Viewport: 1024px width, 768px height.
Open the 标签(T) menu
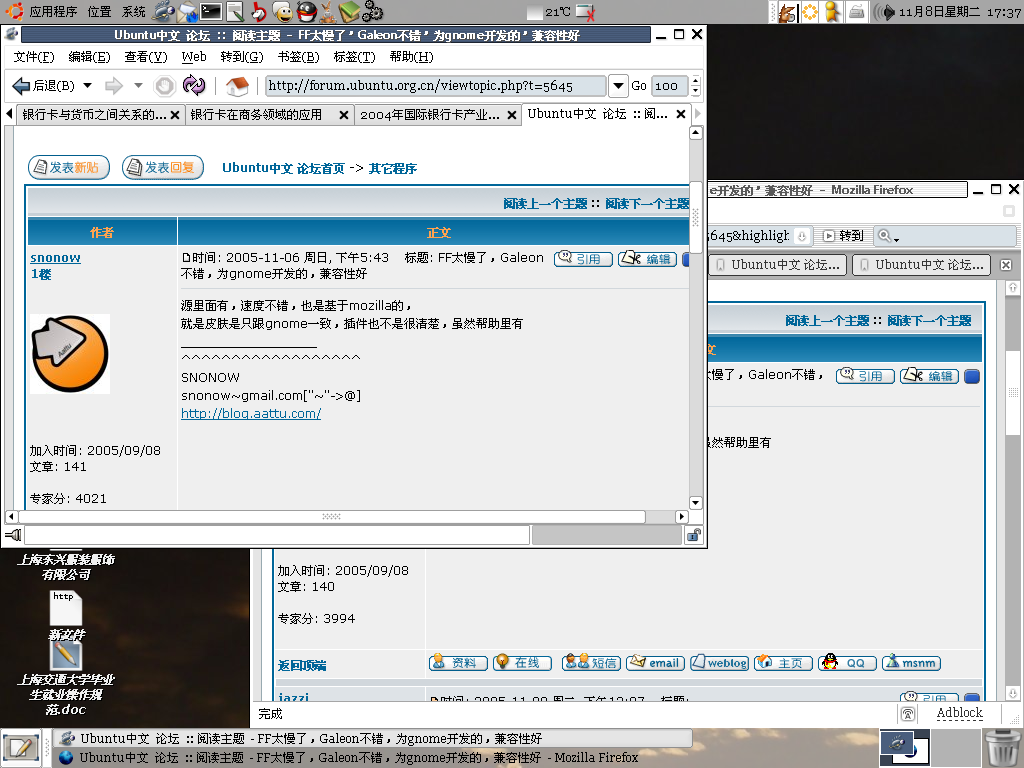355,57
